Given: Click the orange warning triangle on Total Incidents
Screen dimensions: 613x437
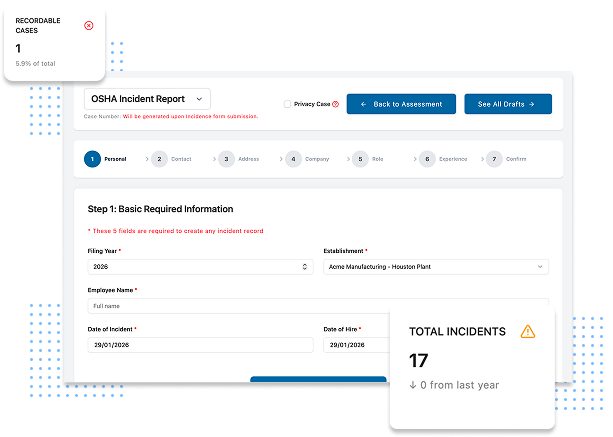Looking at the screenshot, I should pyautogui.click(x=528, y=332).
